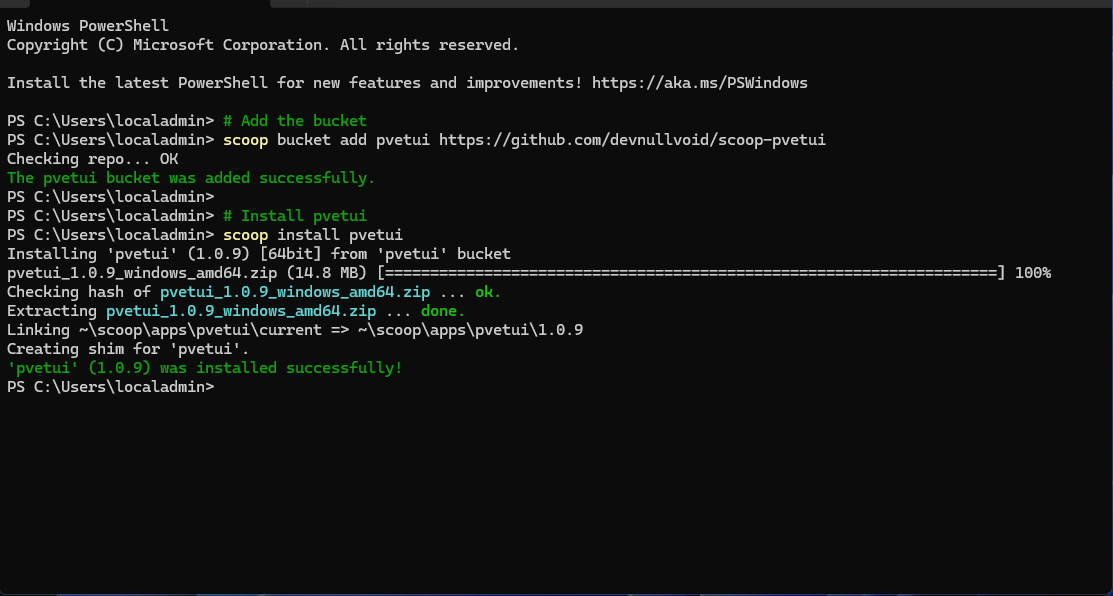Open the aka.ms/PSWindows link
Image resolution: width=1113 pixels, height=596 pixels.
tap(699, 83)
